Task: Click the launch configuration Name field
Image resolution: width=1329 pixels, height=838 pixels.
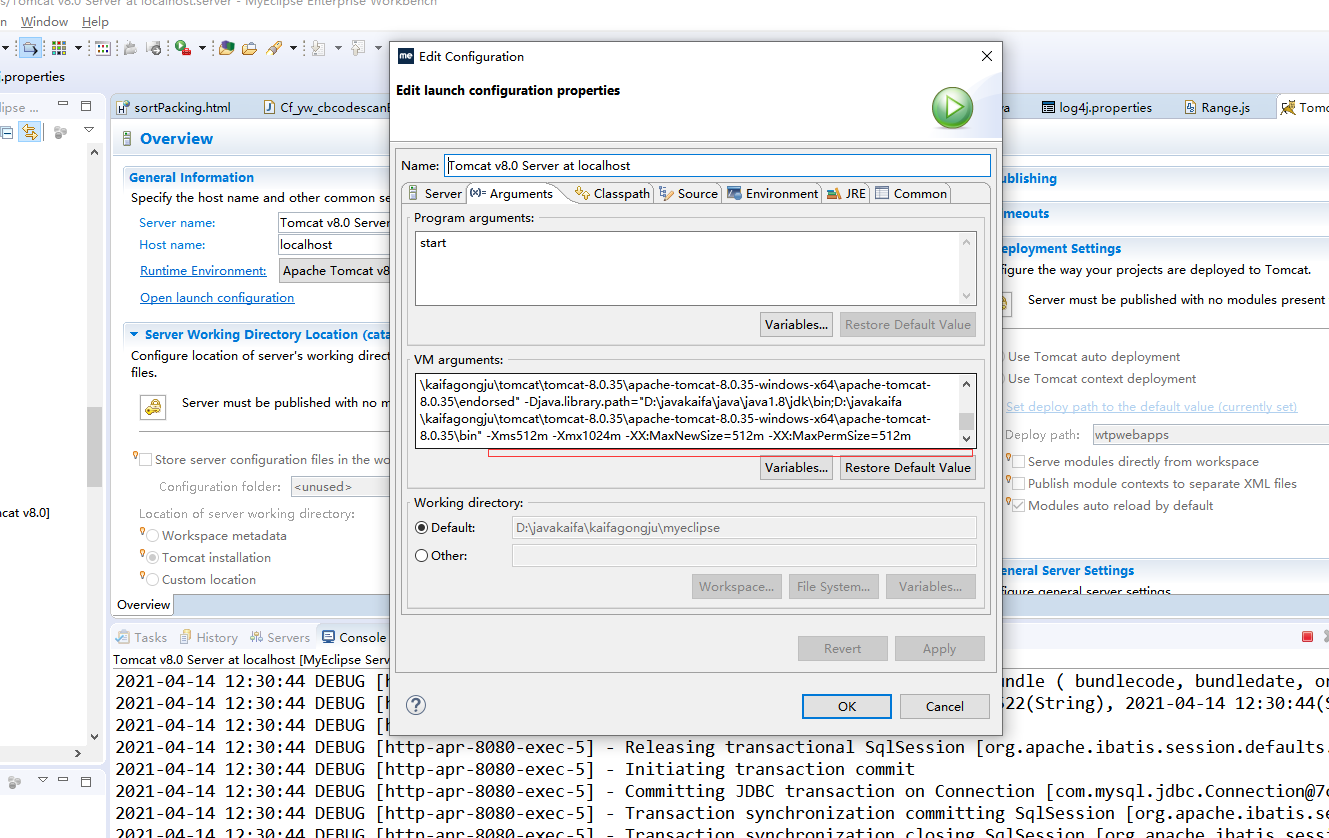Action: [717, 165]
